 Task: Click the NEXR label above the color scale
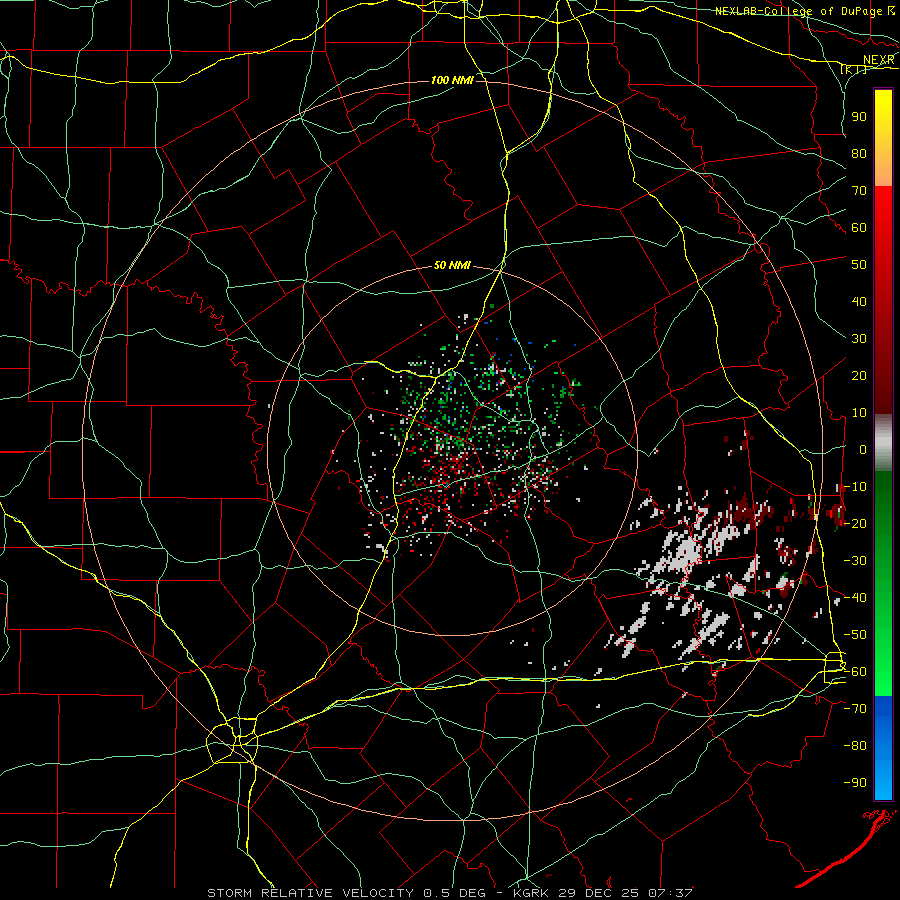878,60
